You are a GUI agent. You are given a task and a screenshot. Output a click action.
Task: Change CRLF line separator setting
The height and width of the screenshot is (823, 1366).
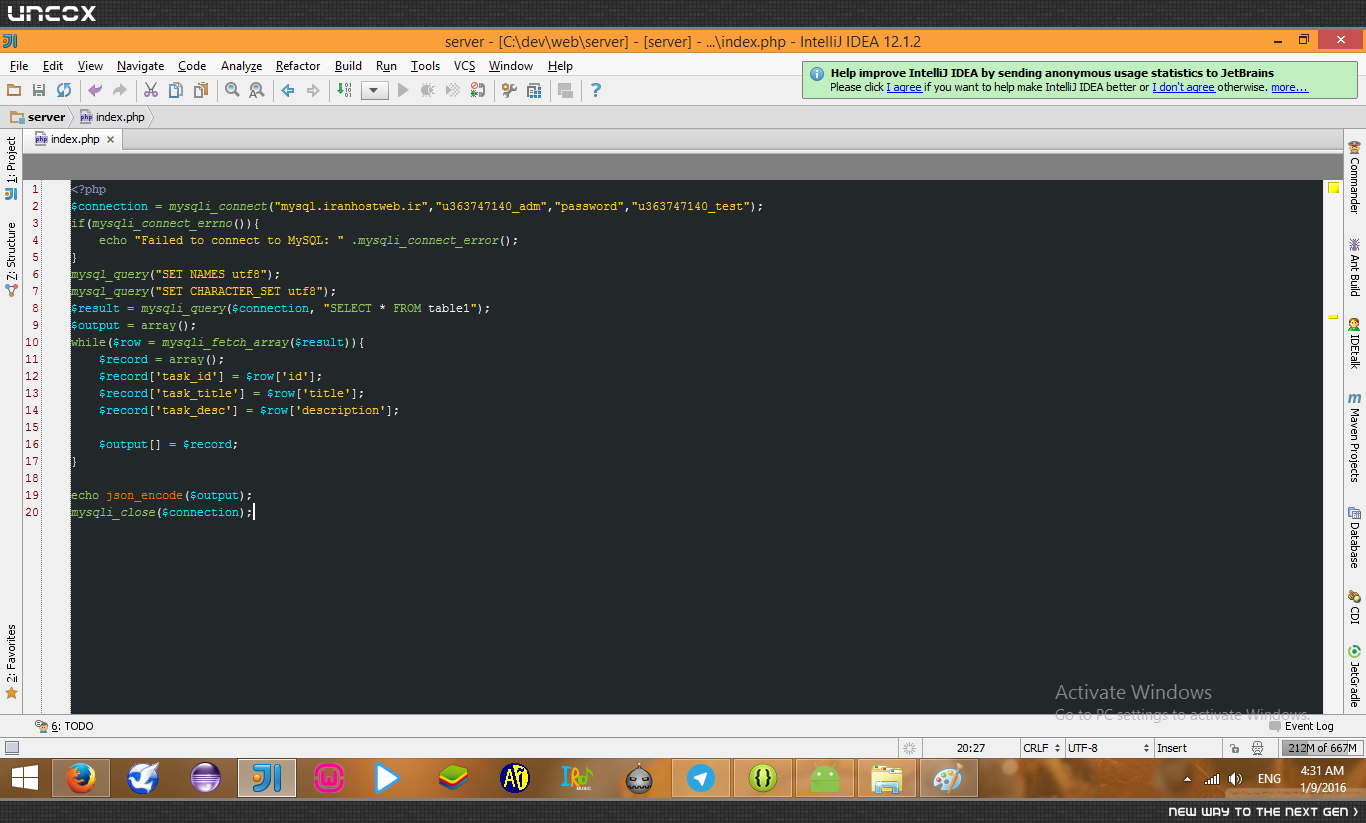coord(1040,748)
